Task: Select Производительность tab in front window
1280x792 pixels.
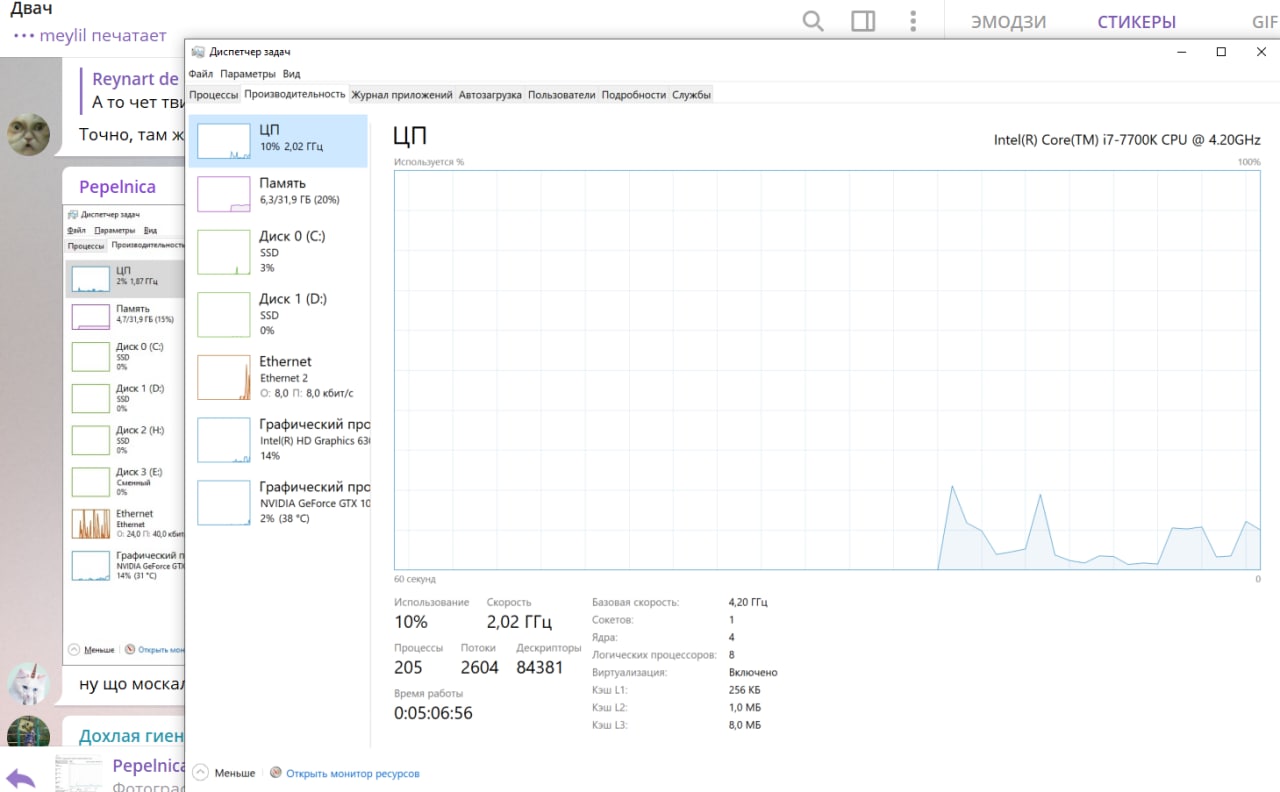Action: click(294, 94)
